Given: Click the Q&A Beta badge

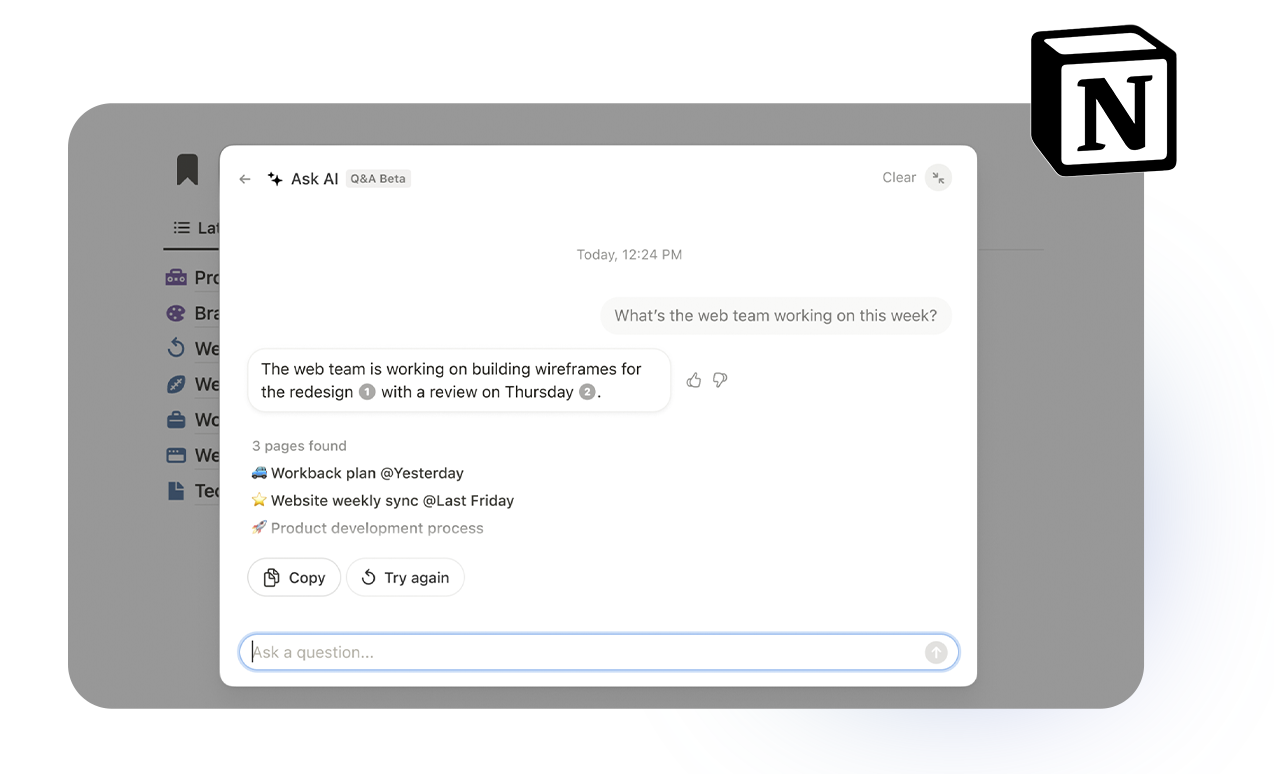Looking at the screenshot, I should pyautogui.click(x=378, y=179).
